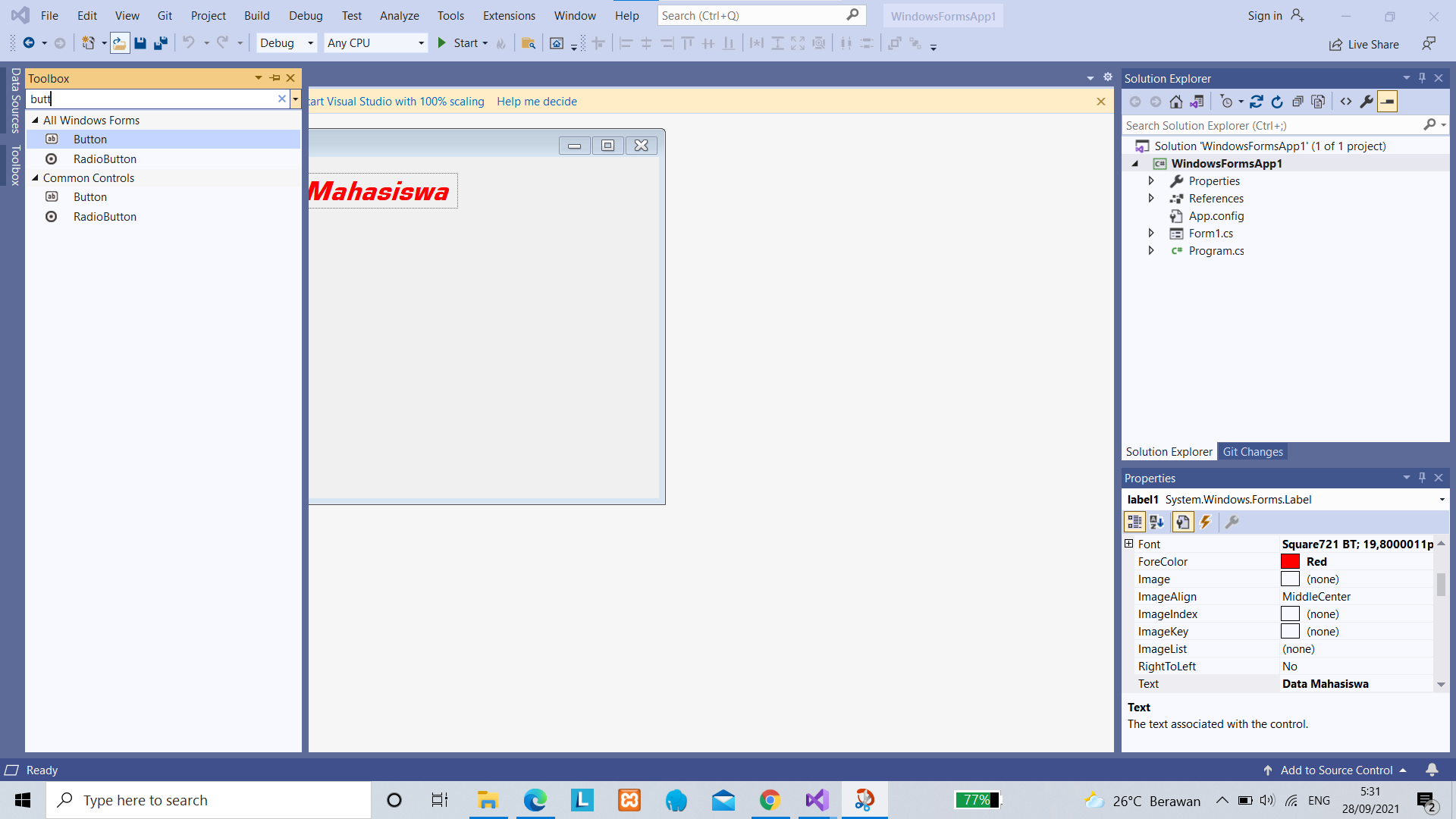Start debugging with the Start button icon

pos(443,43)
